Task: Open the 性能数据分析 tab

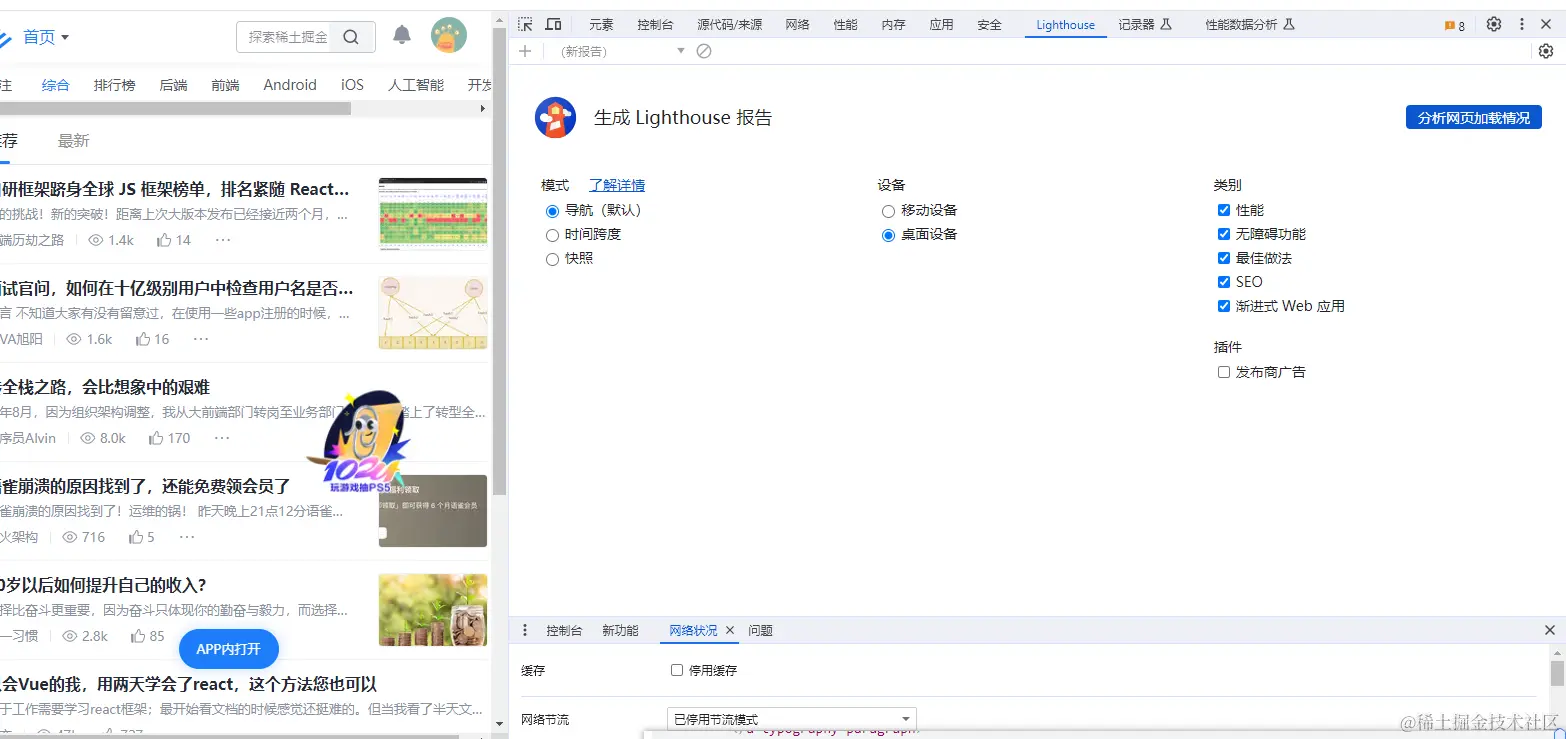Action: point(1250,25)
